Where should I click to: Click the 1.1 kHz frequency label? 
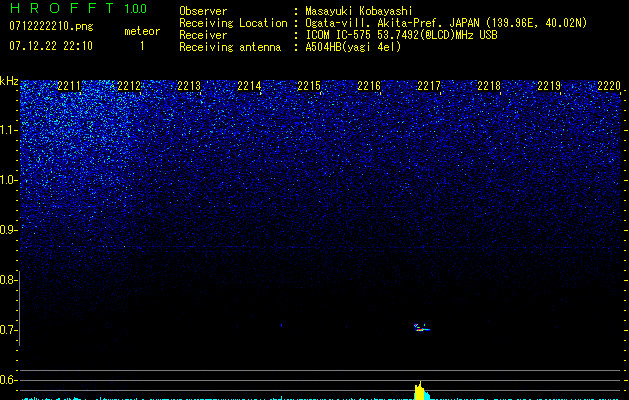coord(8,130)
